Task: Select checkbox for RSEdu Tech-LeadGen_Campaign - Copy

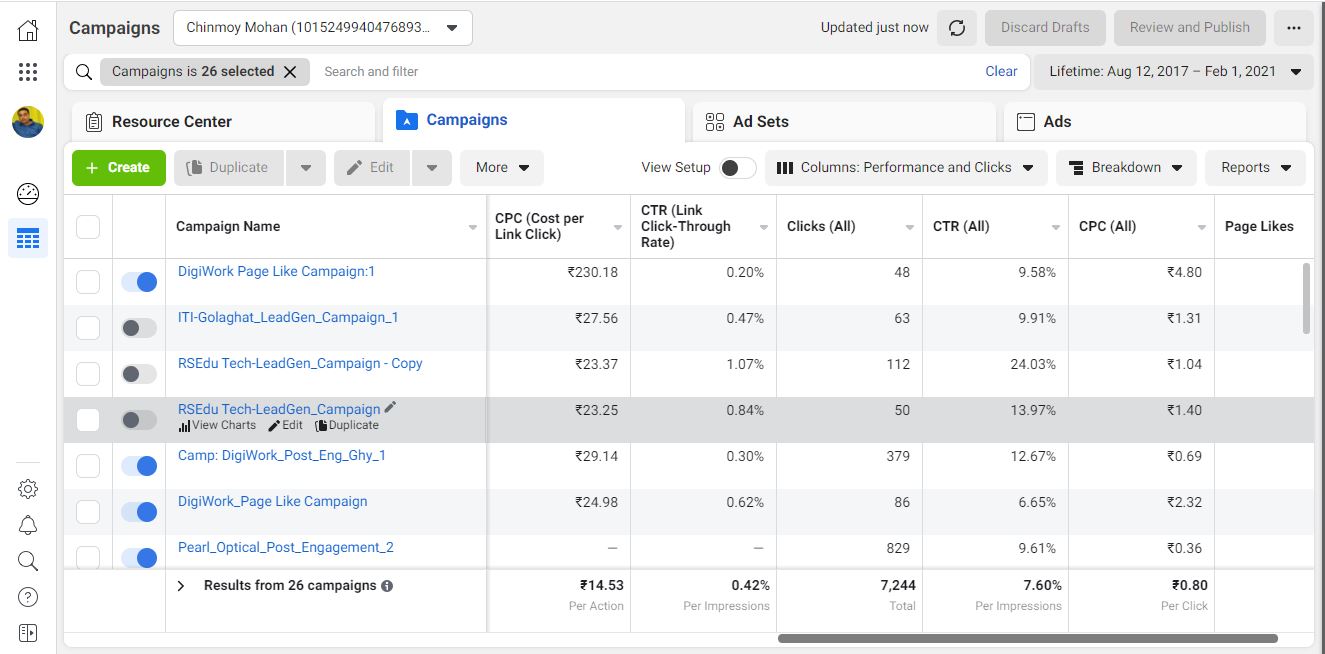Action: [x=88, y=374]
